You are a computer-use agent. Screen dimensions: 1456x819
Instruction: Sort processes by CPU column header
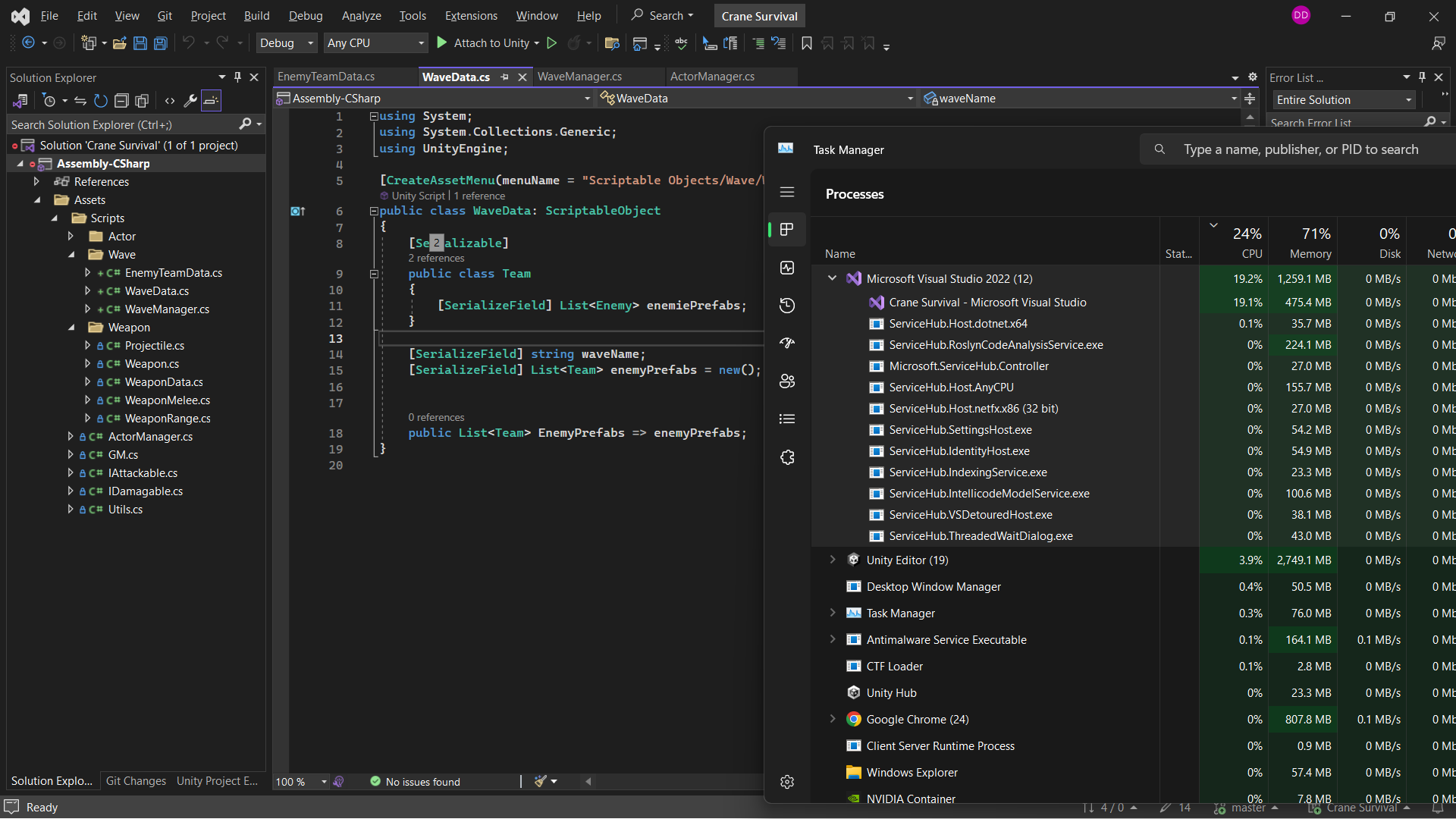tap(1234, 241)
